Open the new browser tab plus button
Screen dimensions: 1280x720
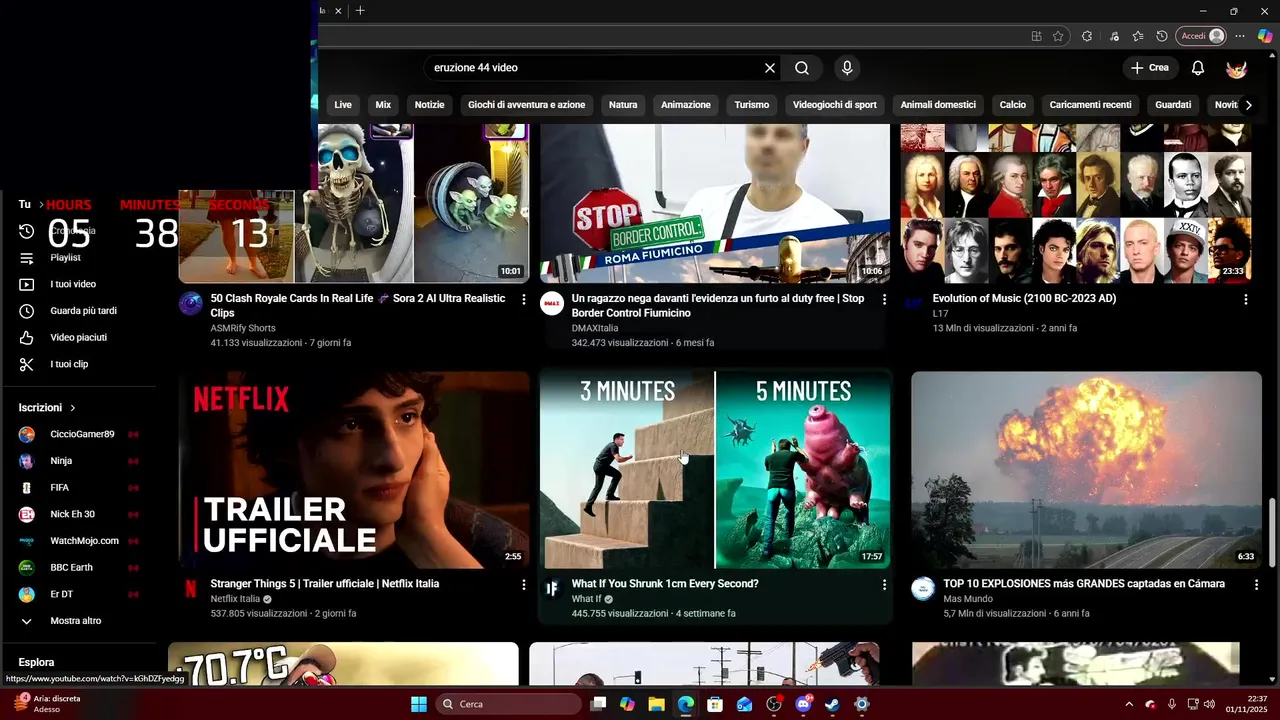click(360, 11)
